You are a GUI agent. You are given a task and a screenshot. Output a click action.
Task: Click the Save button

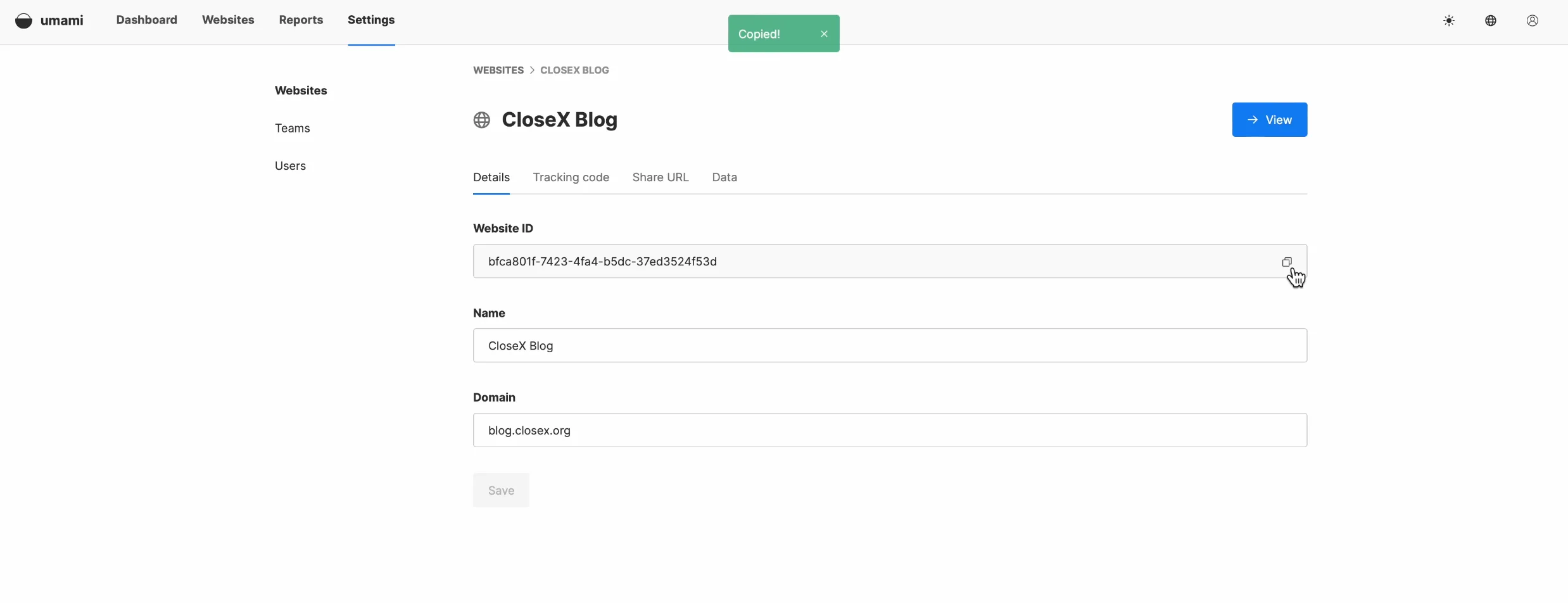501,490
